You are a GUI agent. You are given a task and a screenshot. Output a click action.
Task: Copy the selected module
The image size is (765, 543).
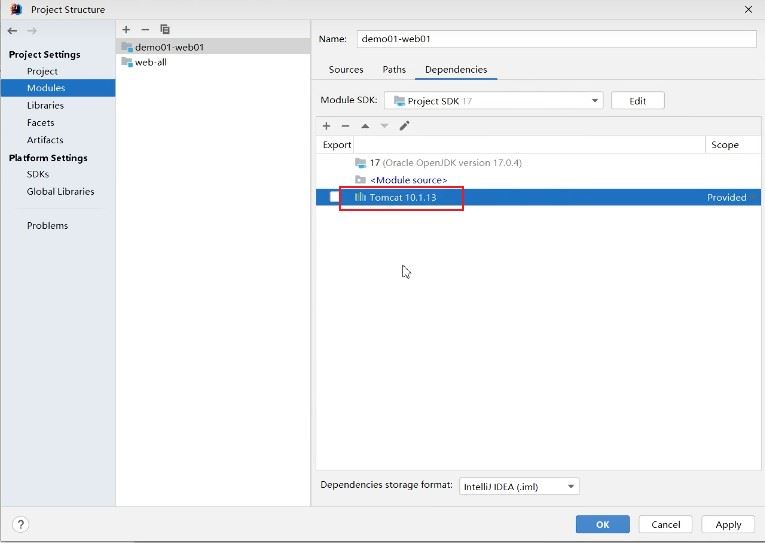pyautogui.click(x=165, y=30)
